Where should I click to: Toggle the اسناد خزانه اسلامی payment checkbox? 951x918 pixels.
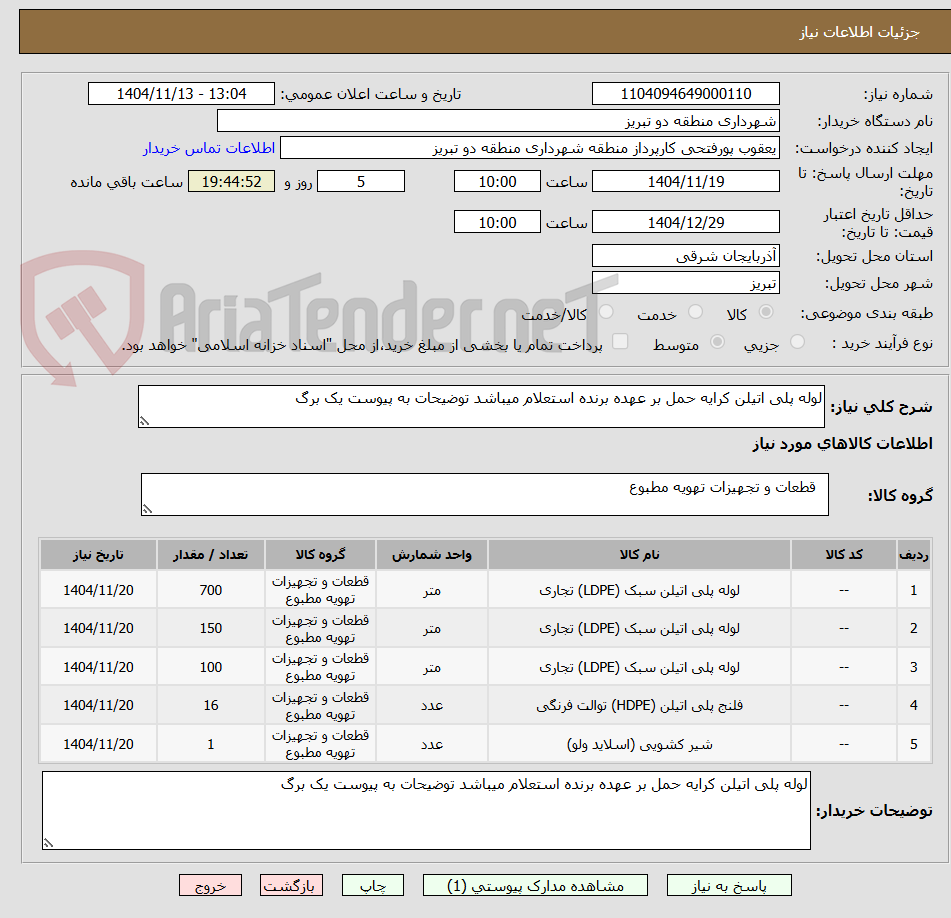620,341
